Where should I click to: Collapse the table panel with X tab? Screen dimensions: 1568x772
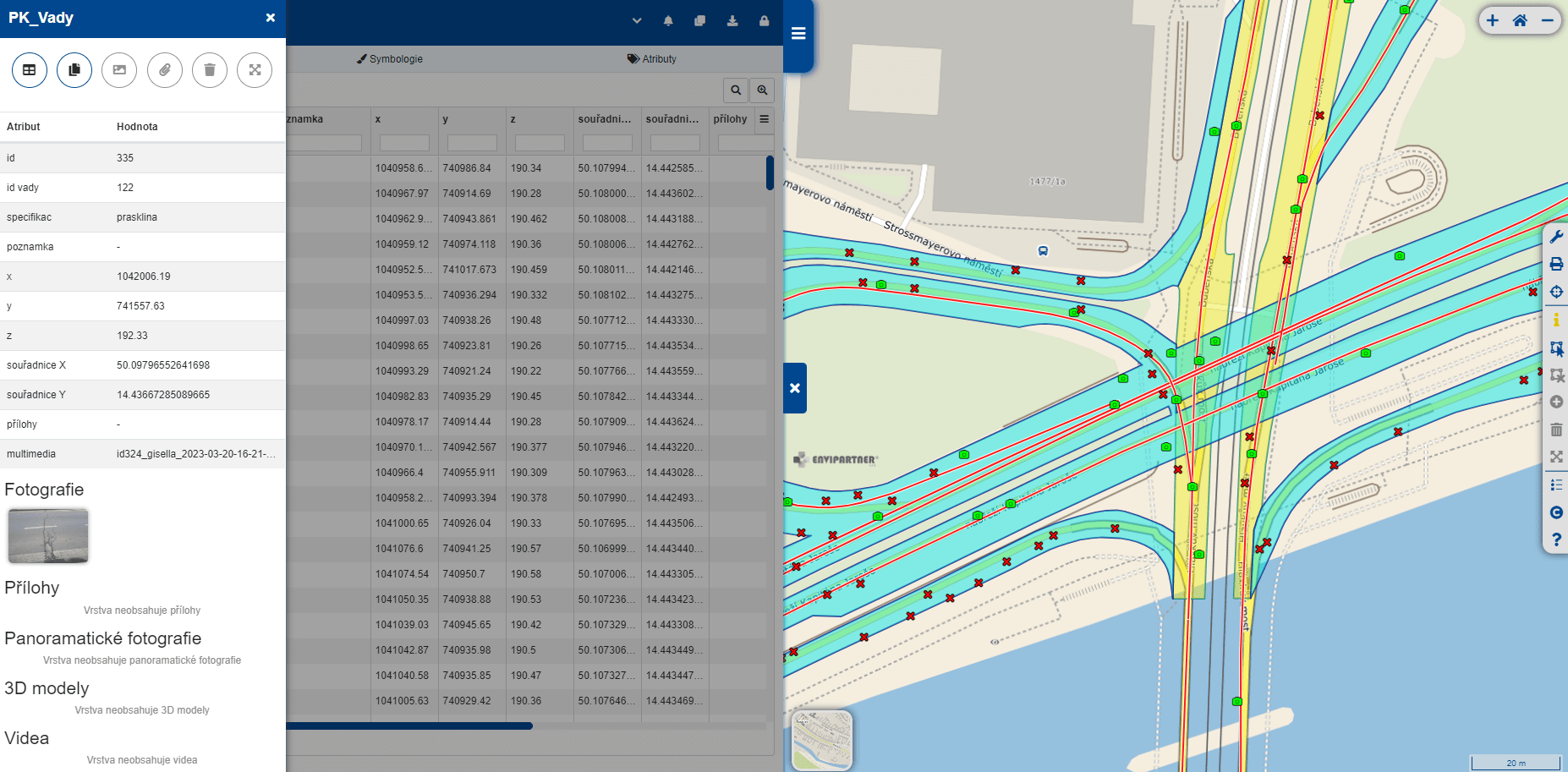point(795,388)
